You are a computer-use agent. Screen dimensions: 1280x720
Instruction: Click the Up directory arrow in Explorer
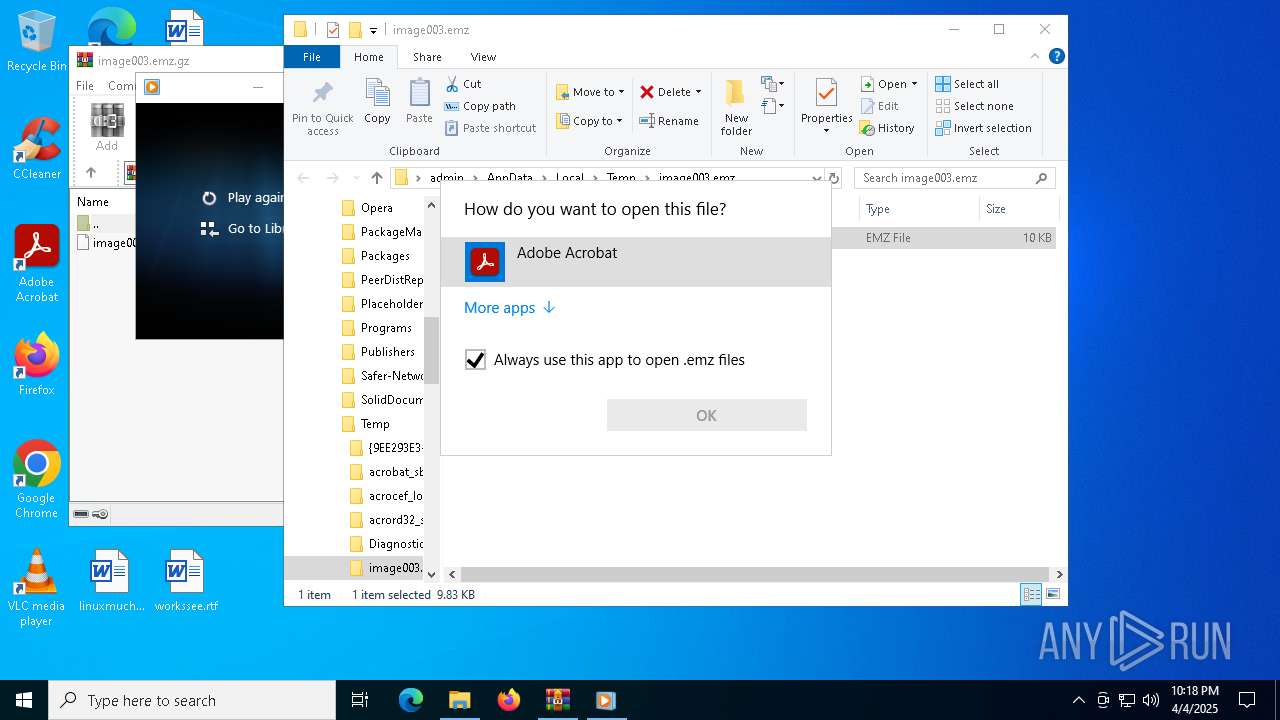[376, 178]
